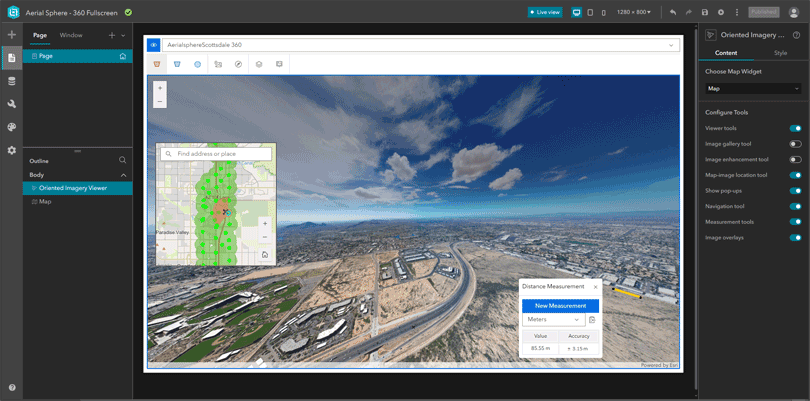
Task: Toggle Image overlays switch
Action: tap(795, 238)
